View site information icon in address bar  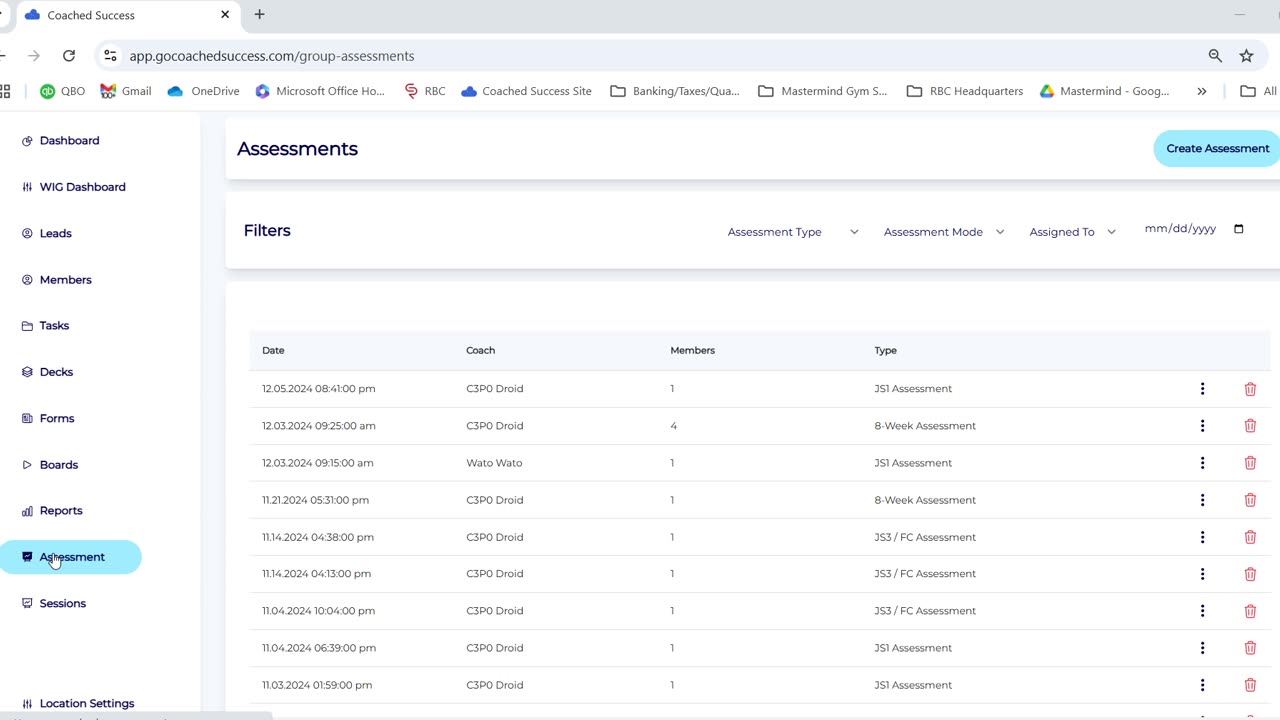click(110, 56)
